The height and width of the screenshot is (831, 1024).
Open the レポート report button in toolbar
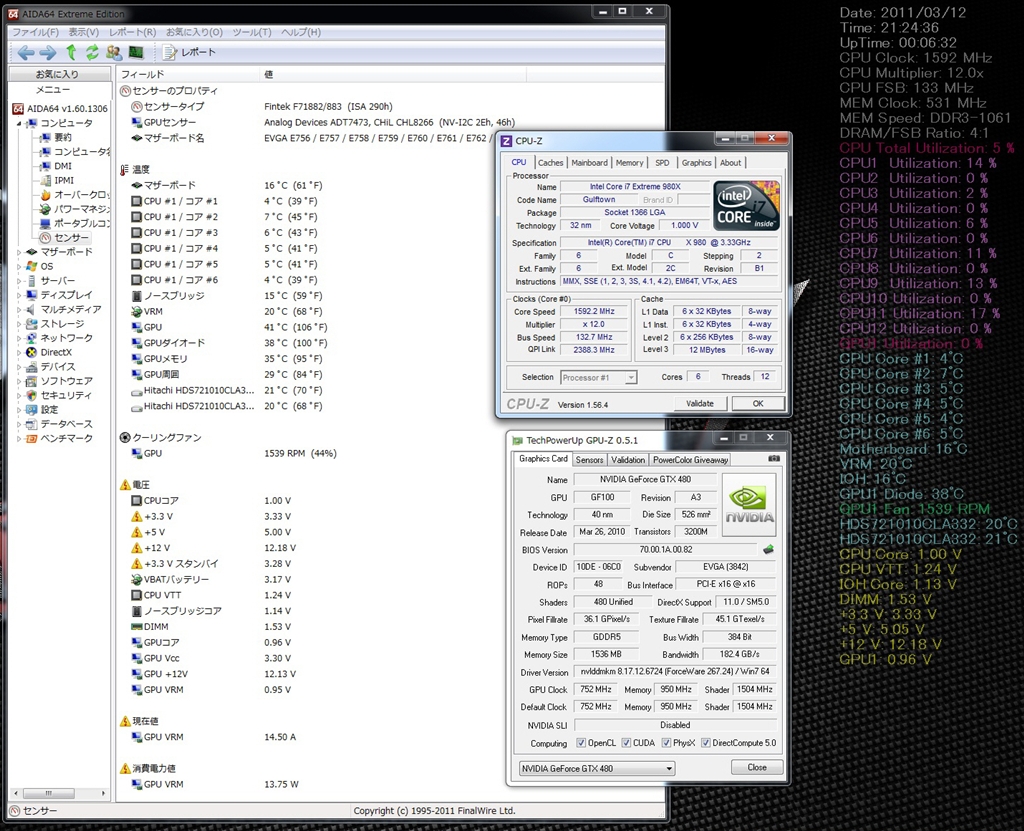[189, 52]
